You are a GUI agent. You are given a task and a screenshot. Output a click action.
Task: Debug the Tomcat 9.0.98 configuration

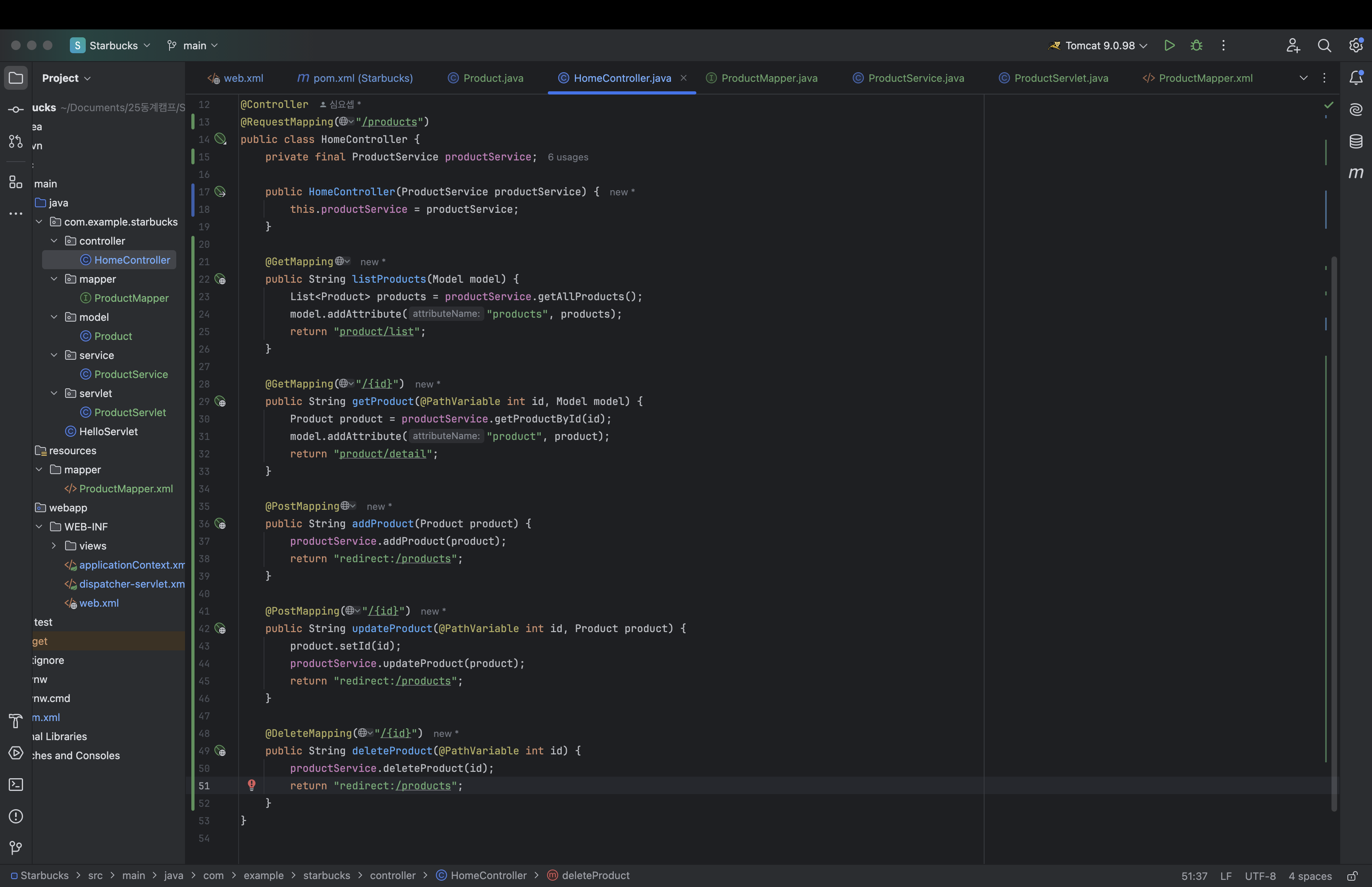tap(1197, 45)
